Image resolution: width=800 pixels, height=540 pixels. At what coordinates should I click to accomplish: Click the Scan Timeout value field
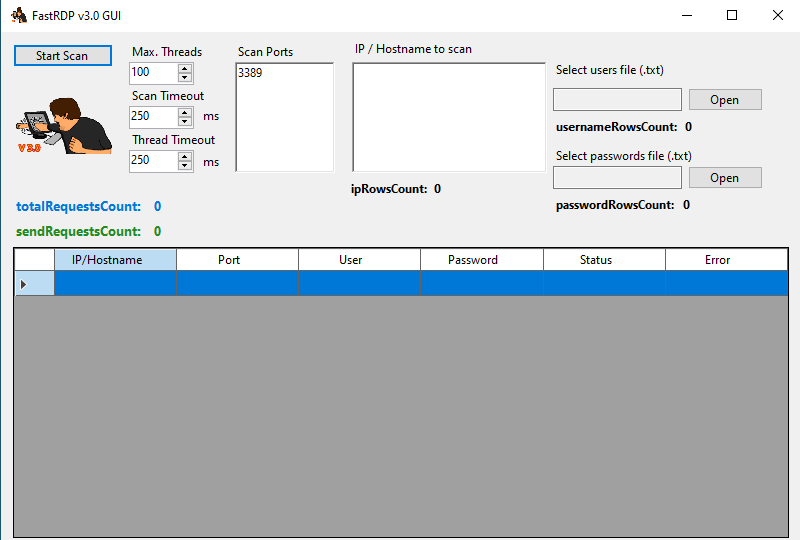(x=154, y=117)
